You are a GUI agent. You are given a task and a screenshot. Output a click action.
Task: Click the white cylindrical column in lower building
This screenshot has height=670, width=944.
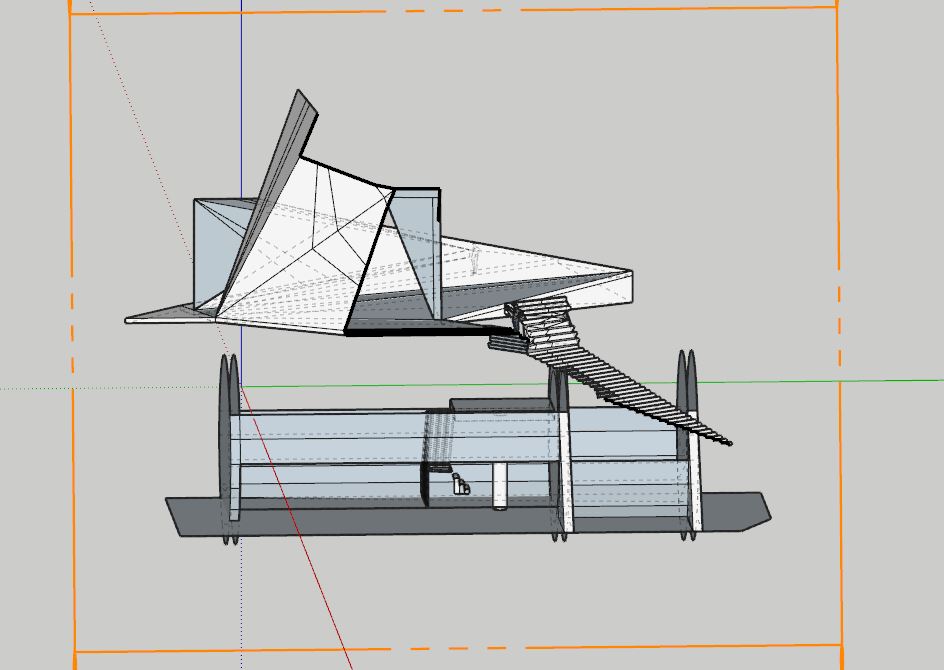(x=500, y=486)
